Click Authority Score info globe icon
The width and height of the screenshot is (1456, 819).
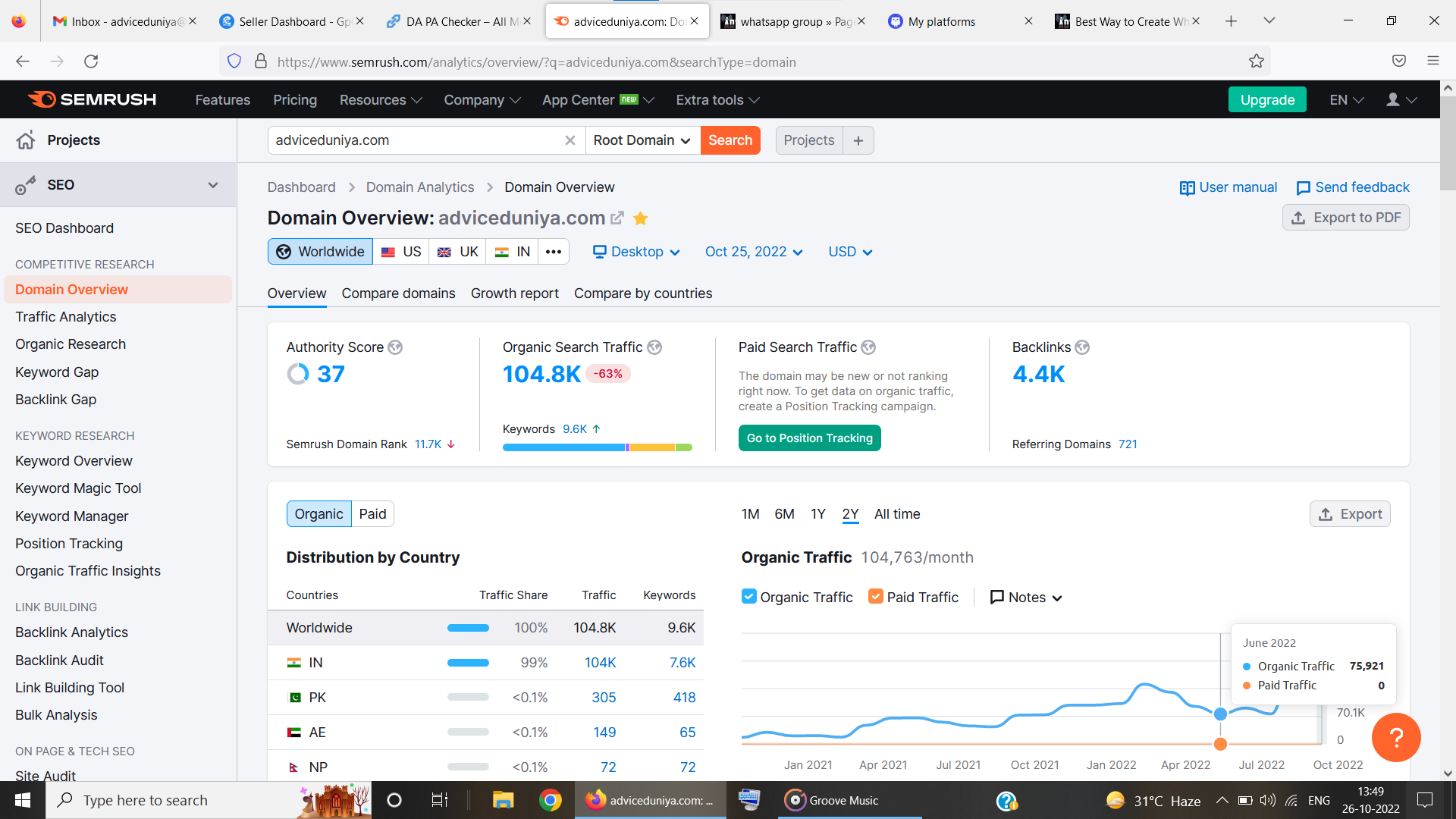pos(395,347)
